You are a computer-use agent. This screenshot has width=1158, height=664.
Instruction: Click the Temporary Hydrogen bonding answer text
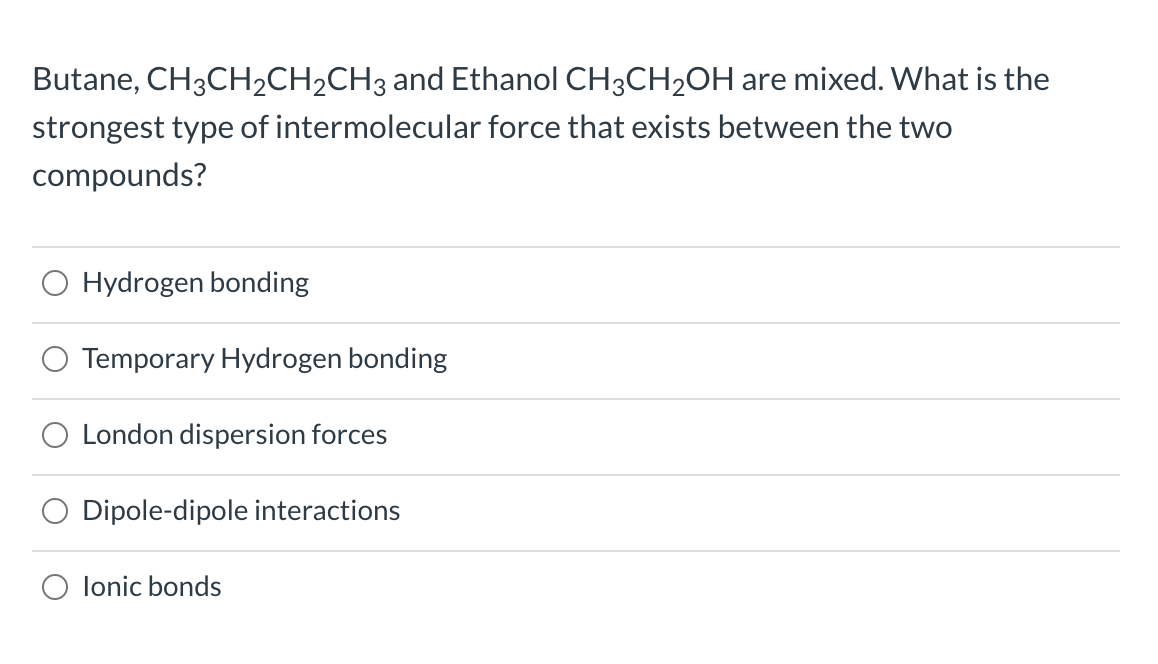[265, 359]
